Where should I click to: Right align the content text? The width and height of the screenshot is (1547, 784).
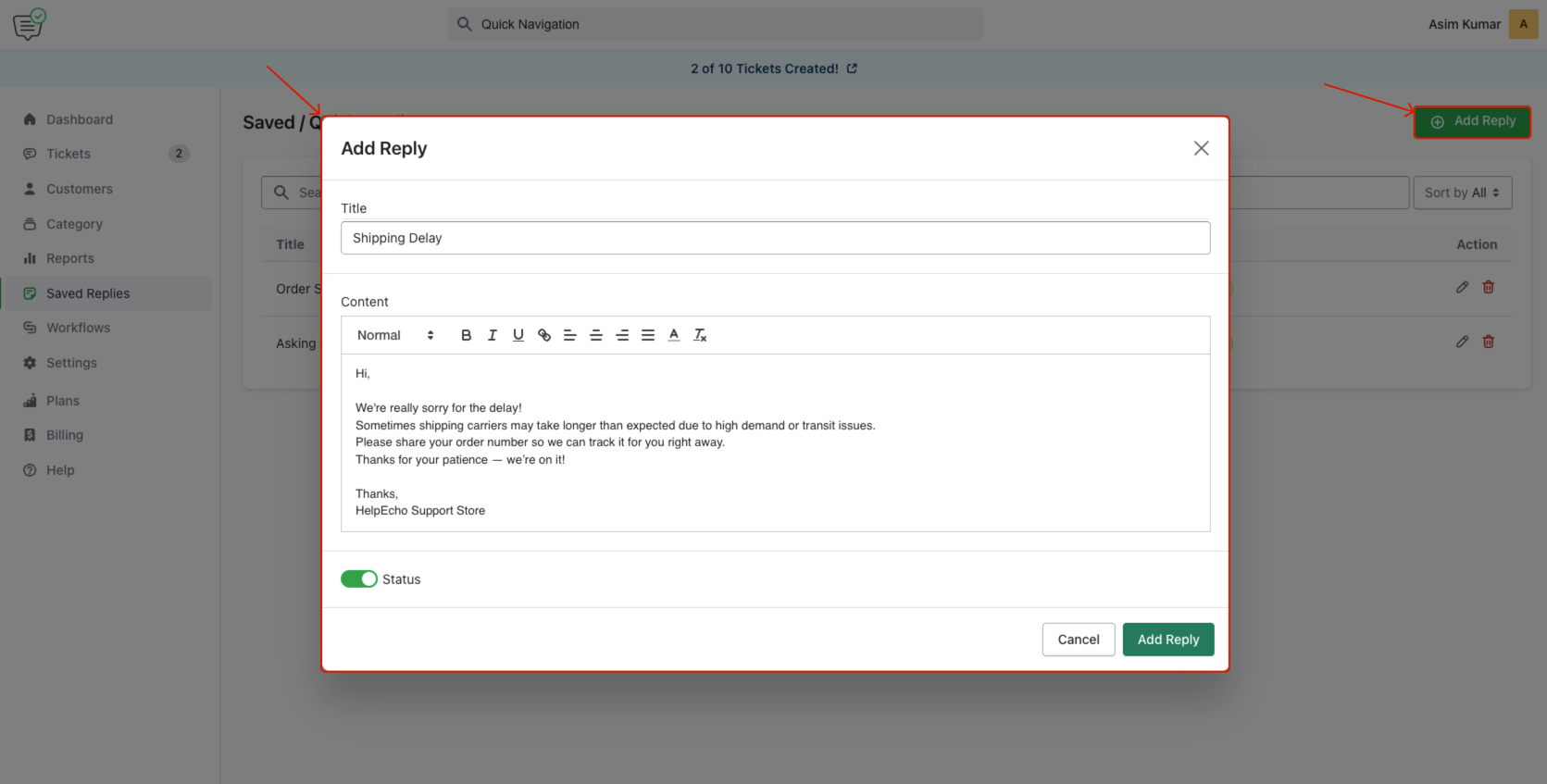pos(622,335)
